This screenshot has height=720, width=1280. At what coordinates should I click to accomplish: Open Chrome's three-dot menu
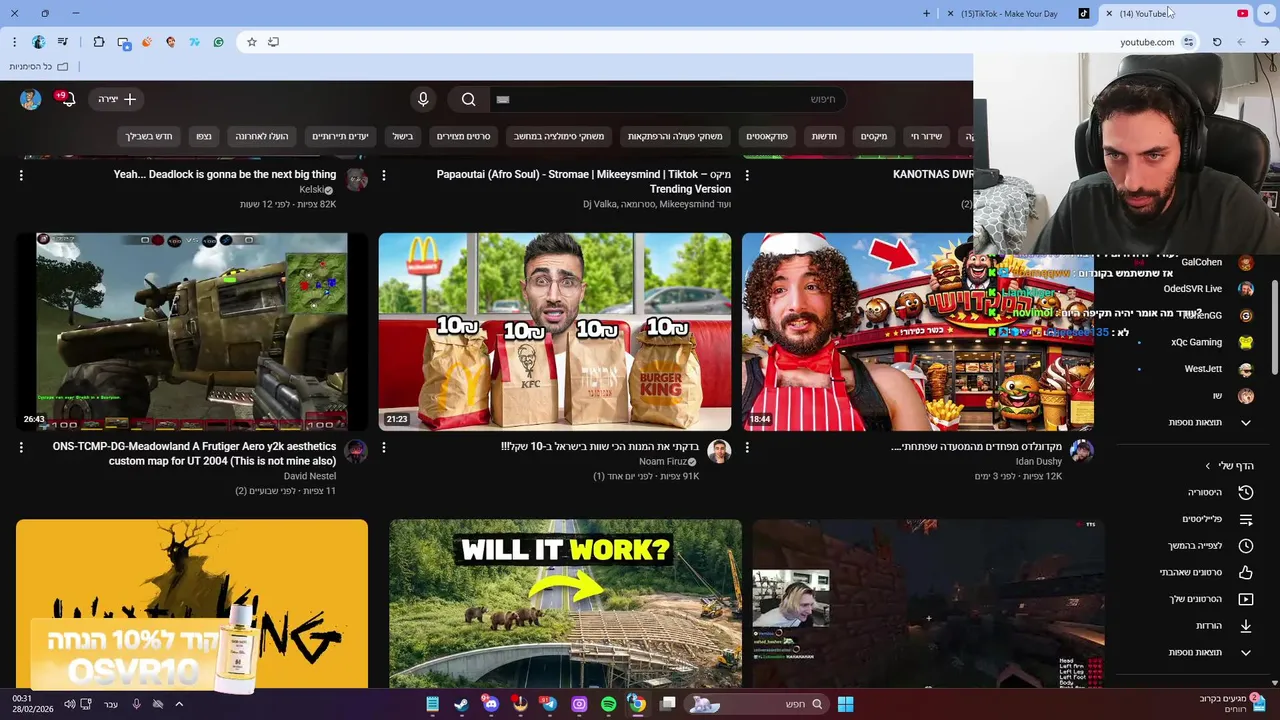14,42
